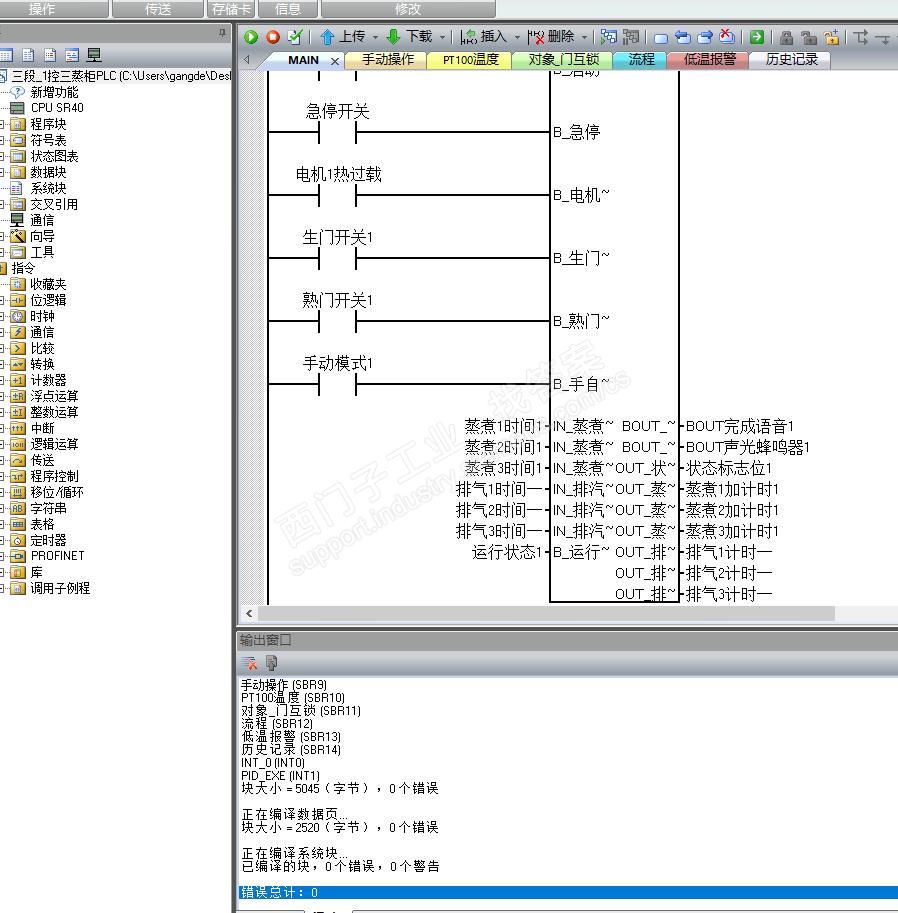Screen dimensions: 898x913
Task: Select CPU SR40 in project tree
Action: coord(57,108)
